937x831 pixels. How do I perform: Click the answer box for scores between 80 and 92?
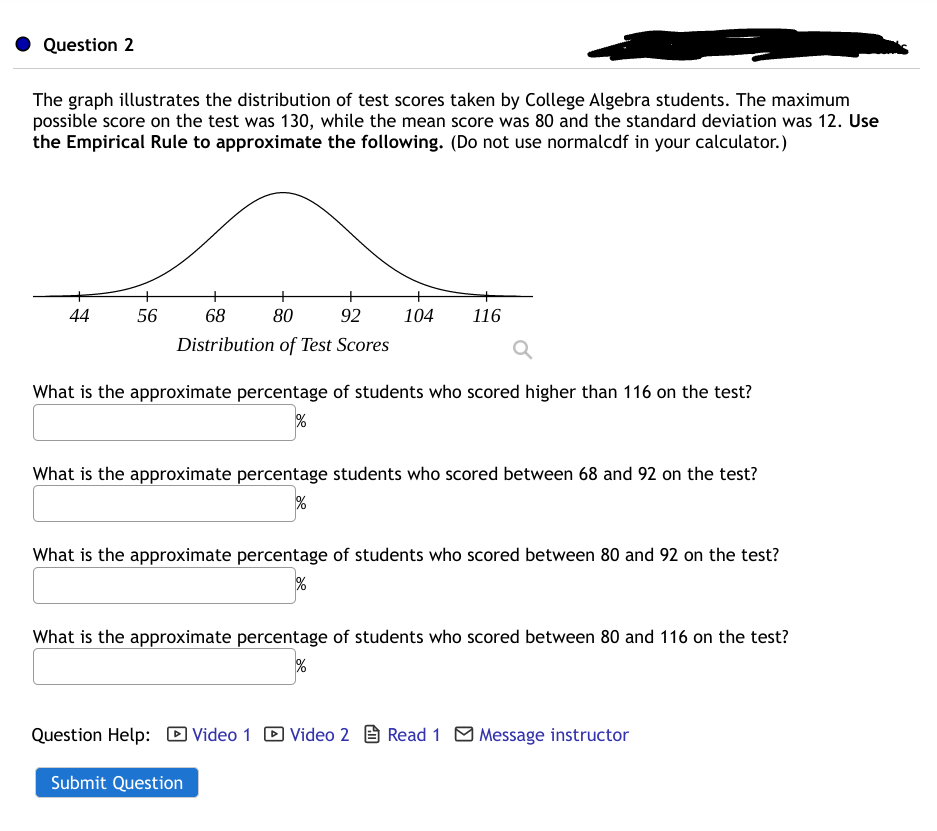click(x=164, y=585)
